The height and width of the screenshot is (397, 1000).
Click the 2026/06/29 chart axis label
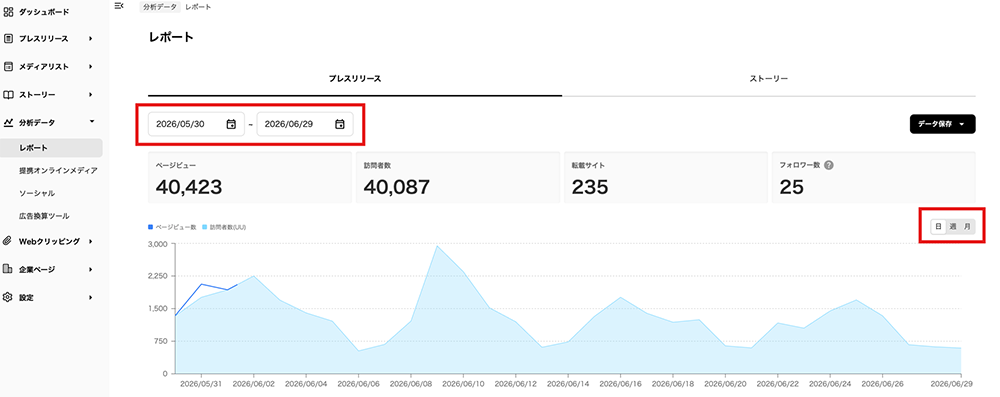952,384
